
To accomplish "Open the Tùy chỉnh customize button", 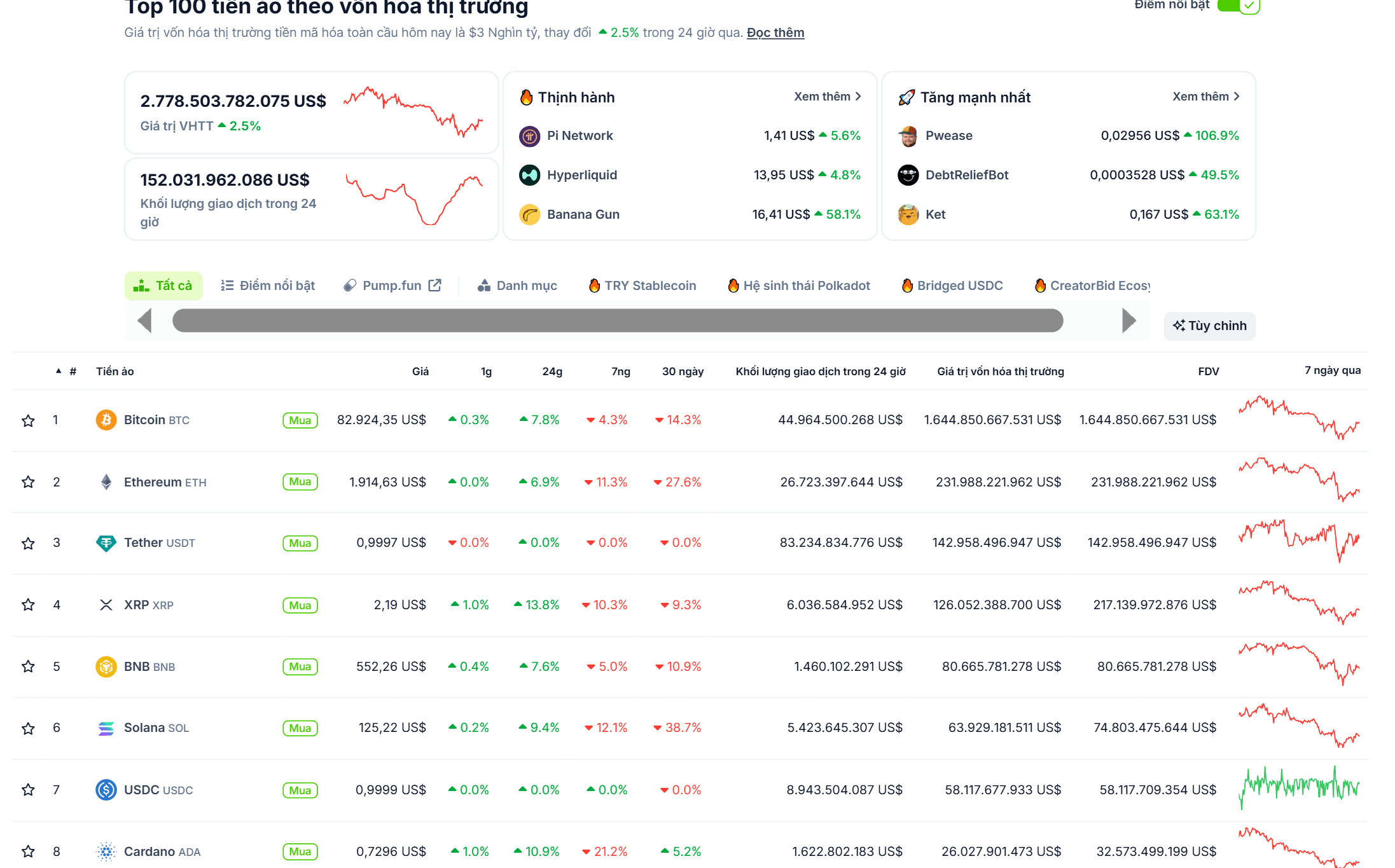I will [x=1210, y=326].
